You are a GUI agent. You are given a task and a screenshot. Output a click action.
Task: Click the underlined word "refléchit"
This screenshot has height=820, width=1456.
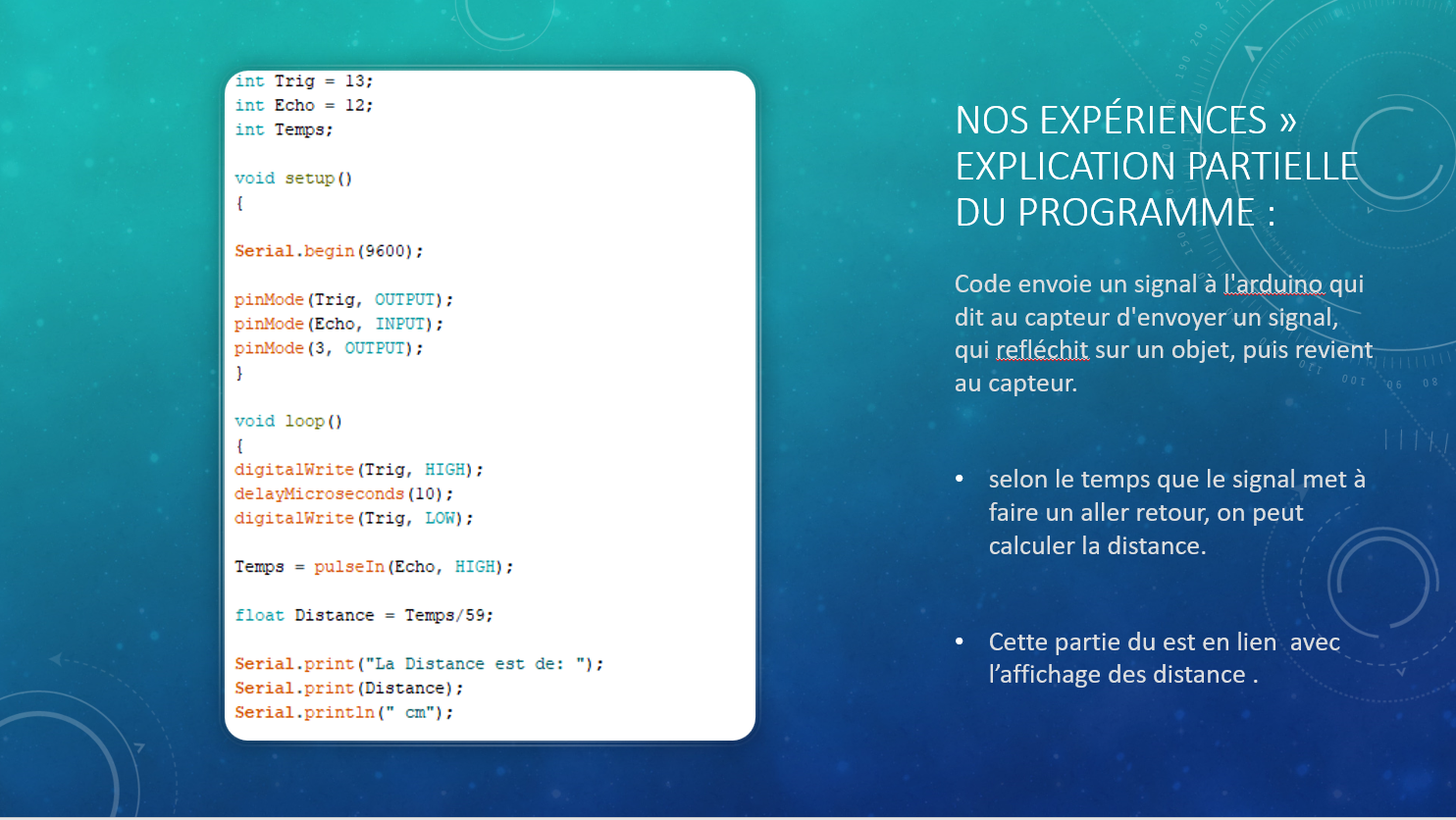(x=1042, y=350)
